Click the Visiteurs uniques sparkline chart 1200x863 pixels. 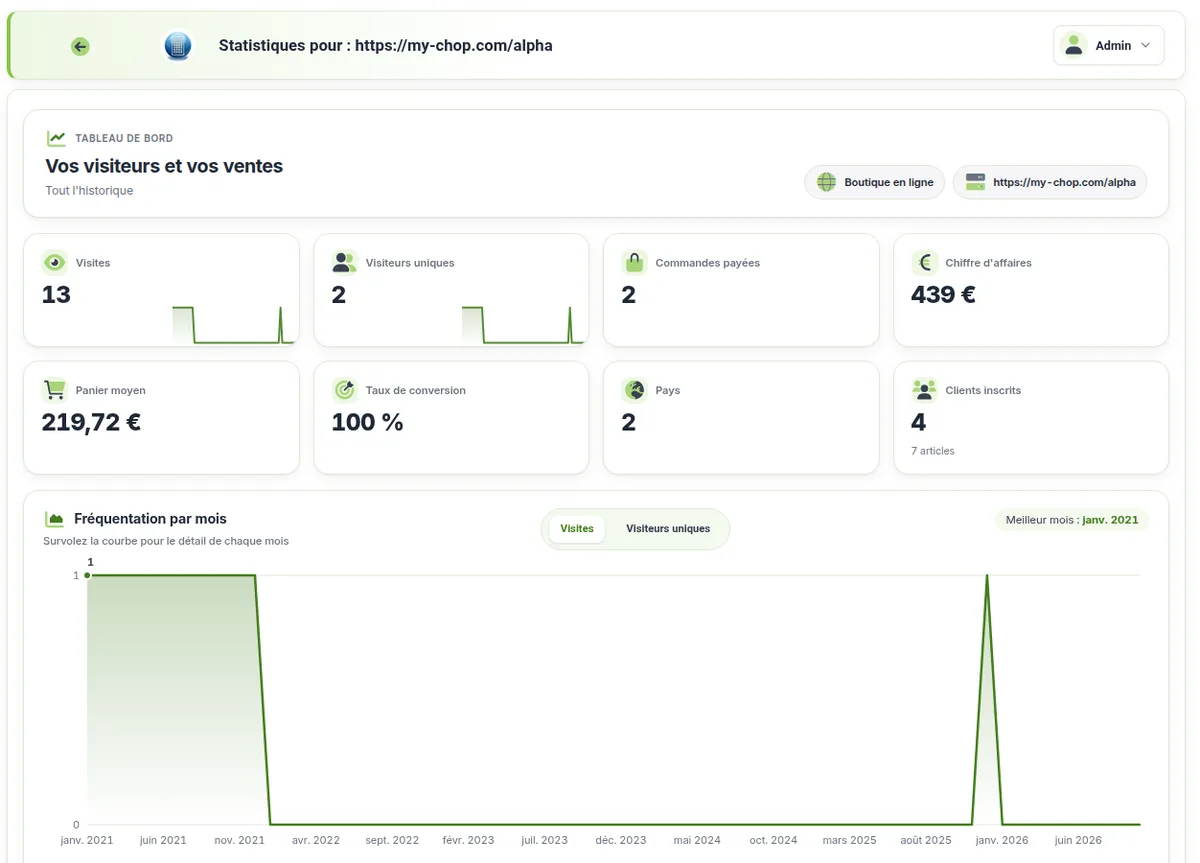[523, 325]
